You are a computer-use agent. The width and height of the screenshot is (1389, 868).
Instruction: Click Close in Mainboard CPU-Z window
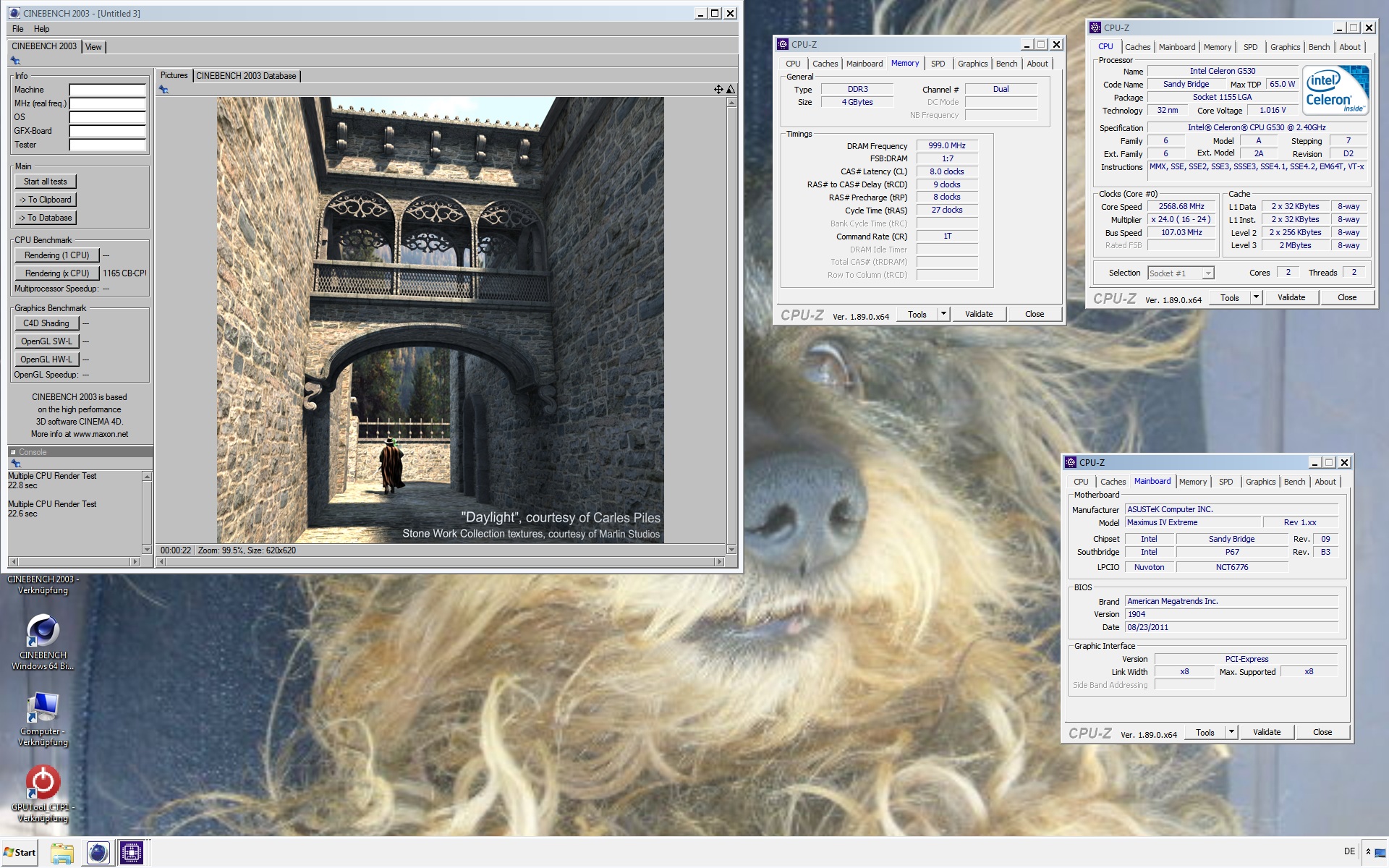point(1322,732)
